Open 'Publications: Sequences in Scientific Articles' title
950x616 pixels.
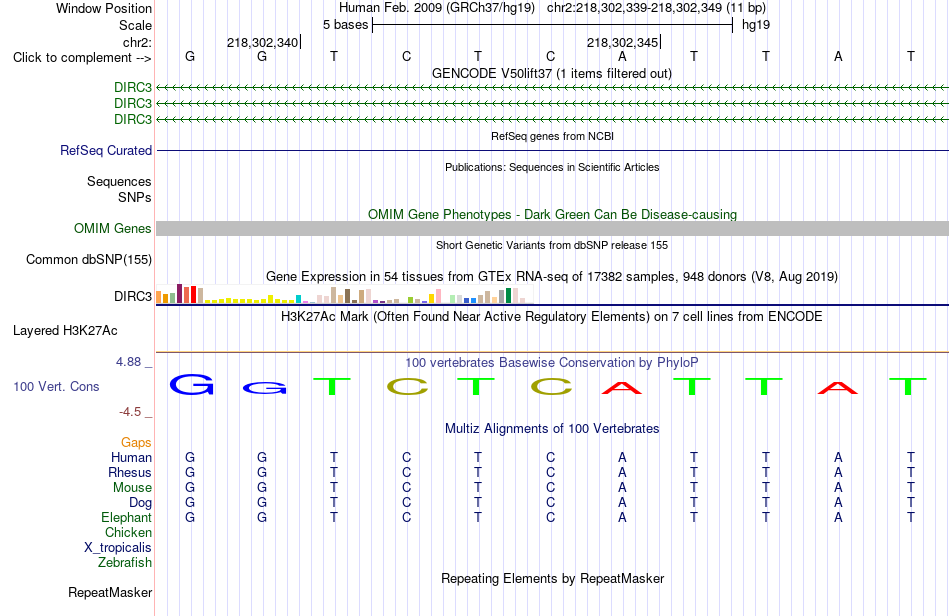click(552, 167)
